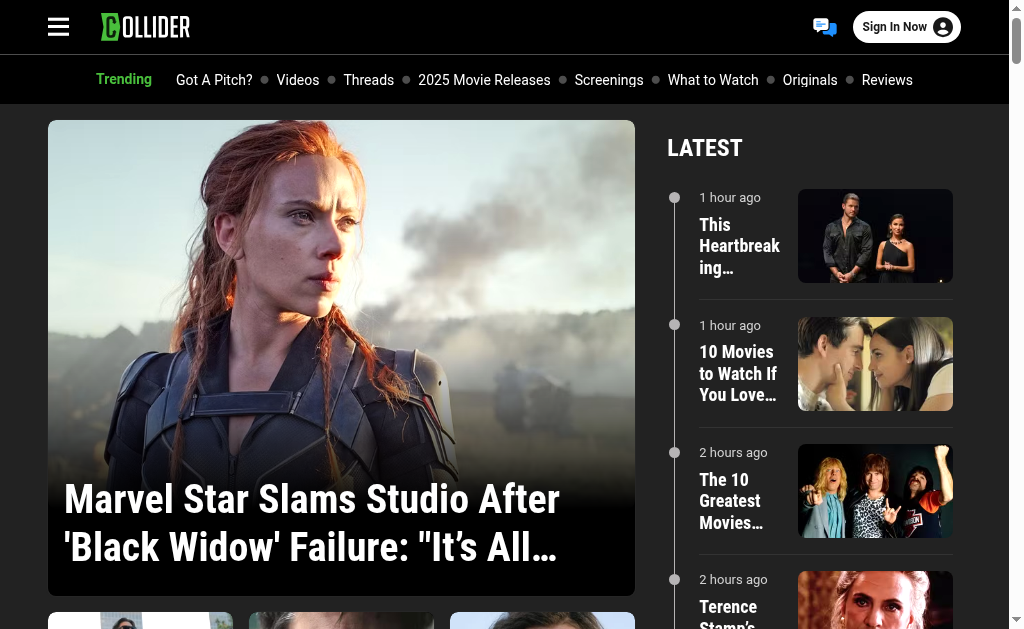Click the Sign In Now button
Image resolution: width=1024 pixels, height=629 pixels.
[x=906, y=27]
